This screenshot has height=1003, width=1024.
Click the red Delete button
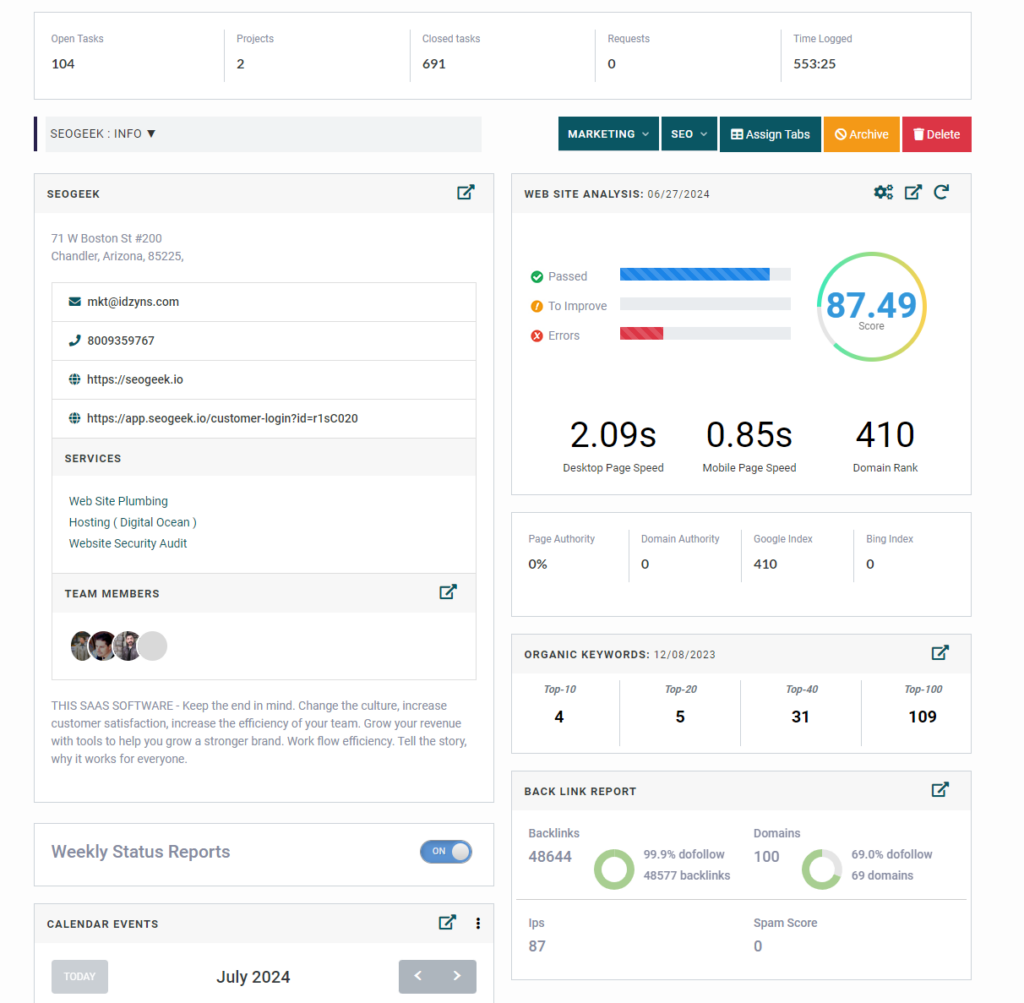(x=936, y=134)
